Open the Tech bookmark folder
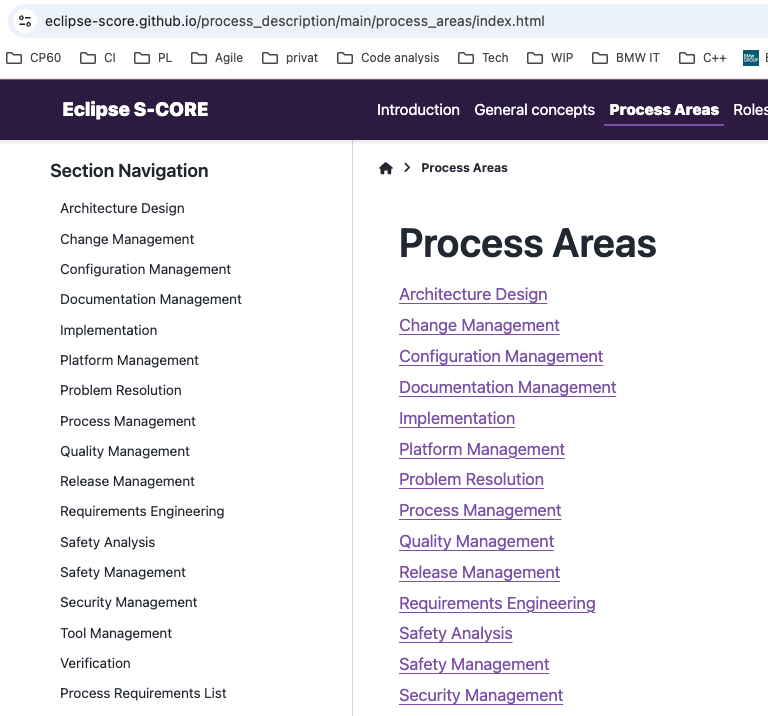 [483, 58]
